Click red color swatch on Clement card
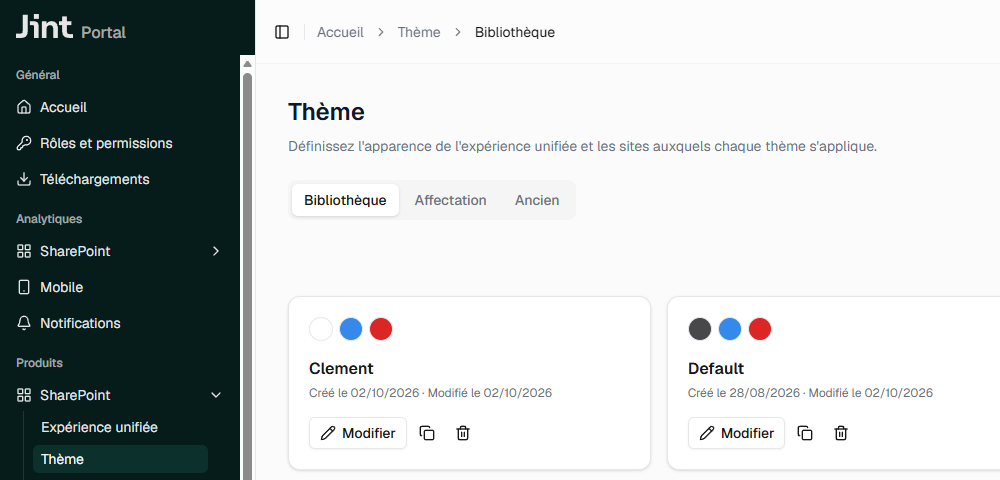The width and height of the screenshot is (1000, 480). 381,329
